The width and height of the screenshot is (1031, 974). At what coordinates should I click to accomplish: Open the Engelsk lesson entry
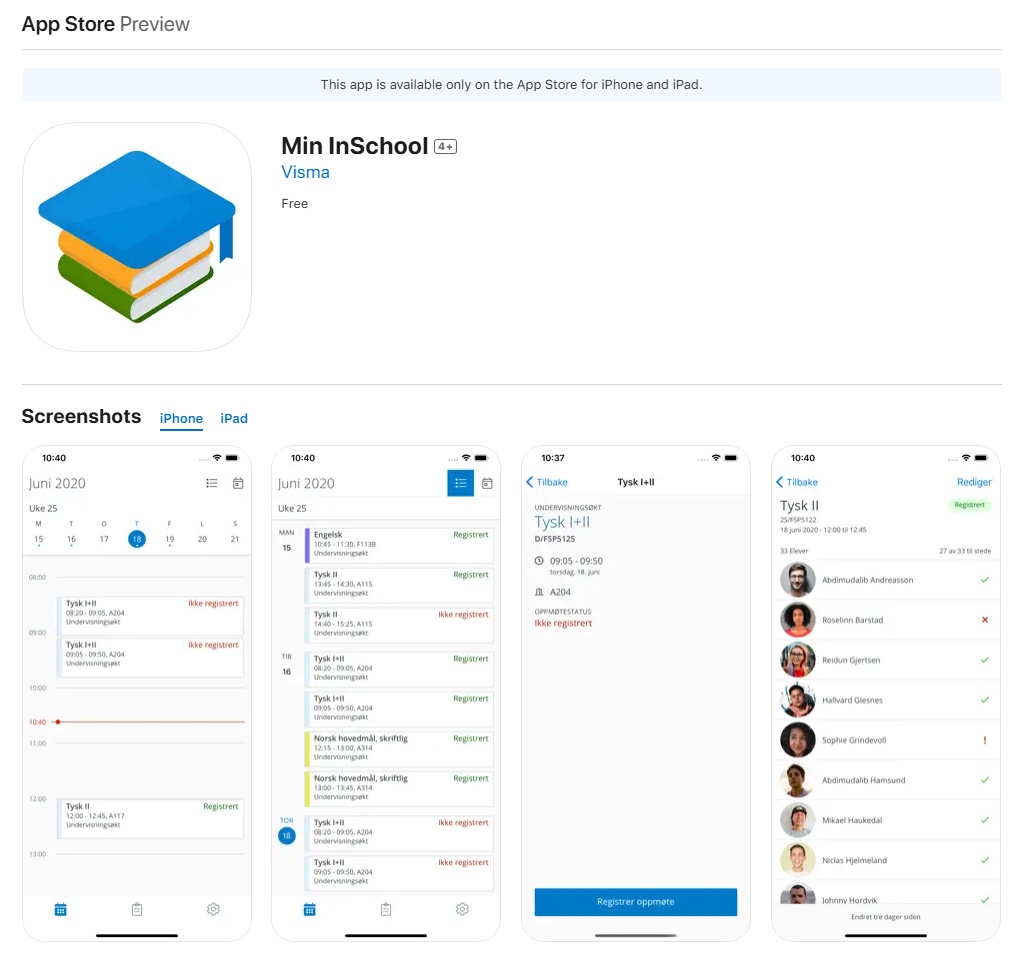pos(399,544)
